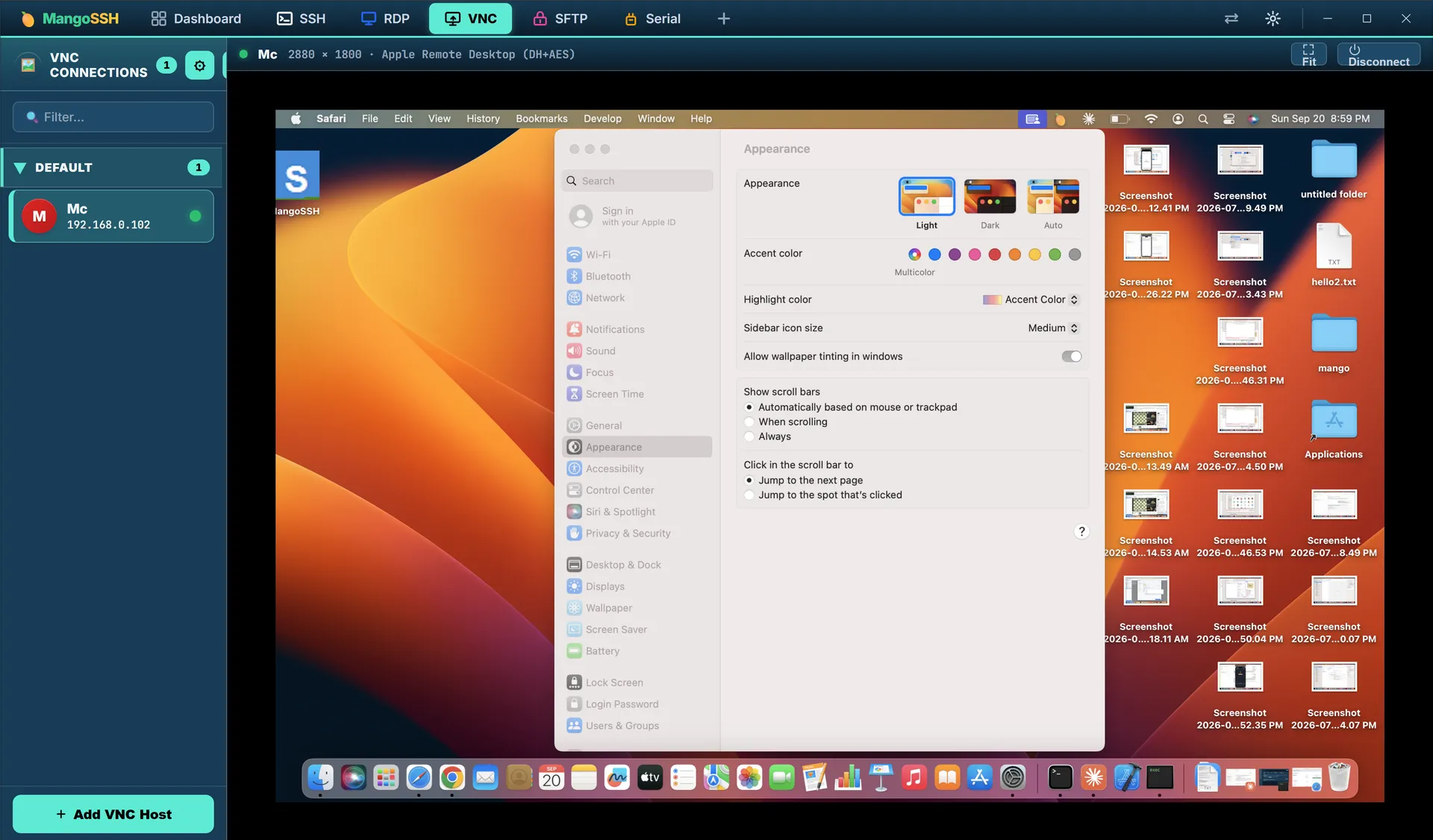Choose the green accent color
The width and height of the screenshot is (1433, 840).
(1055, 254)
